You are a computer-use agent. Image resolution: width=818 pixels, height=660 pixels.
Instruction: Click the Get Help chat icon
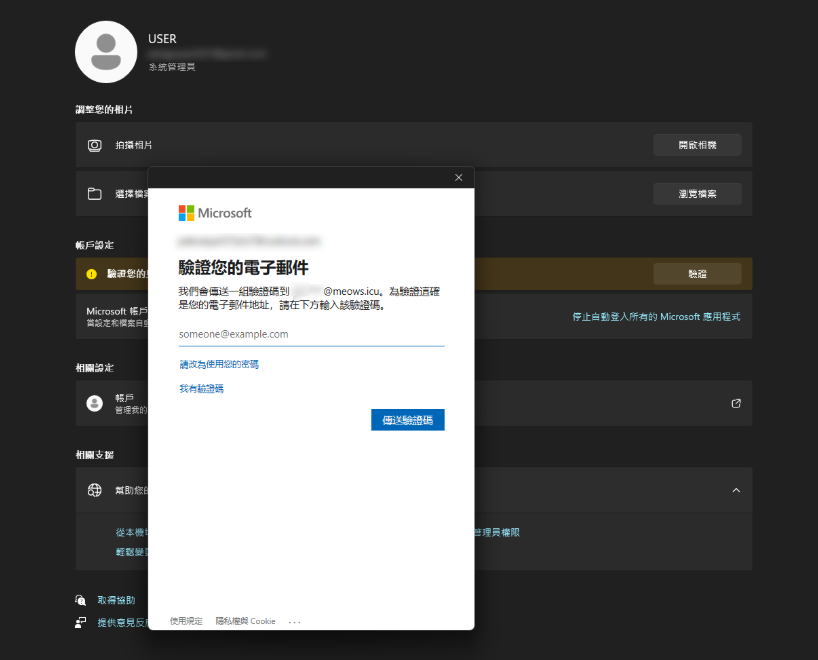pos(80,600)
